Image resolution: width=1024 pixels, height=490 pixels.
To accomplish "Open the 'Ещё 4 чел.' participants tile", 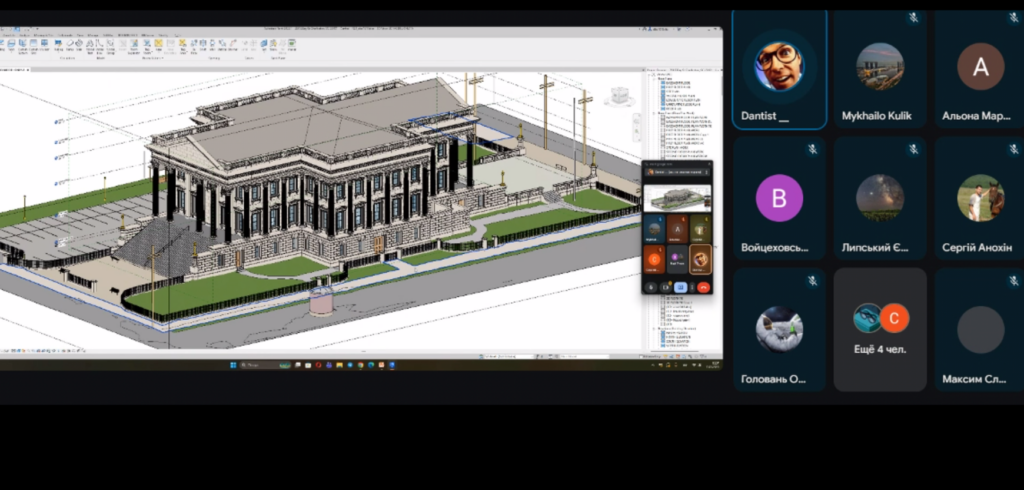I will 880,329.
